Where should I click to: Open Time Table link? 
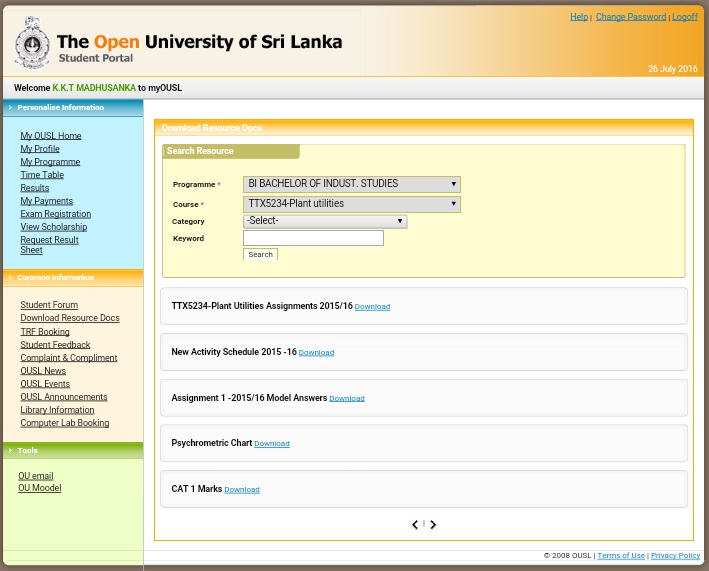[x=42, y=175]
